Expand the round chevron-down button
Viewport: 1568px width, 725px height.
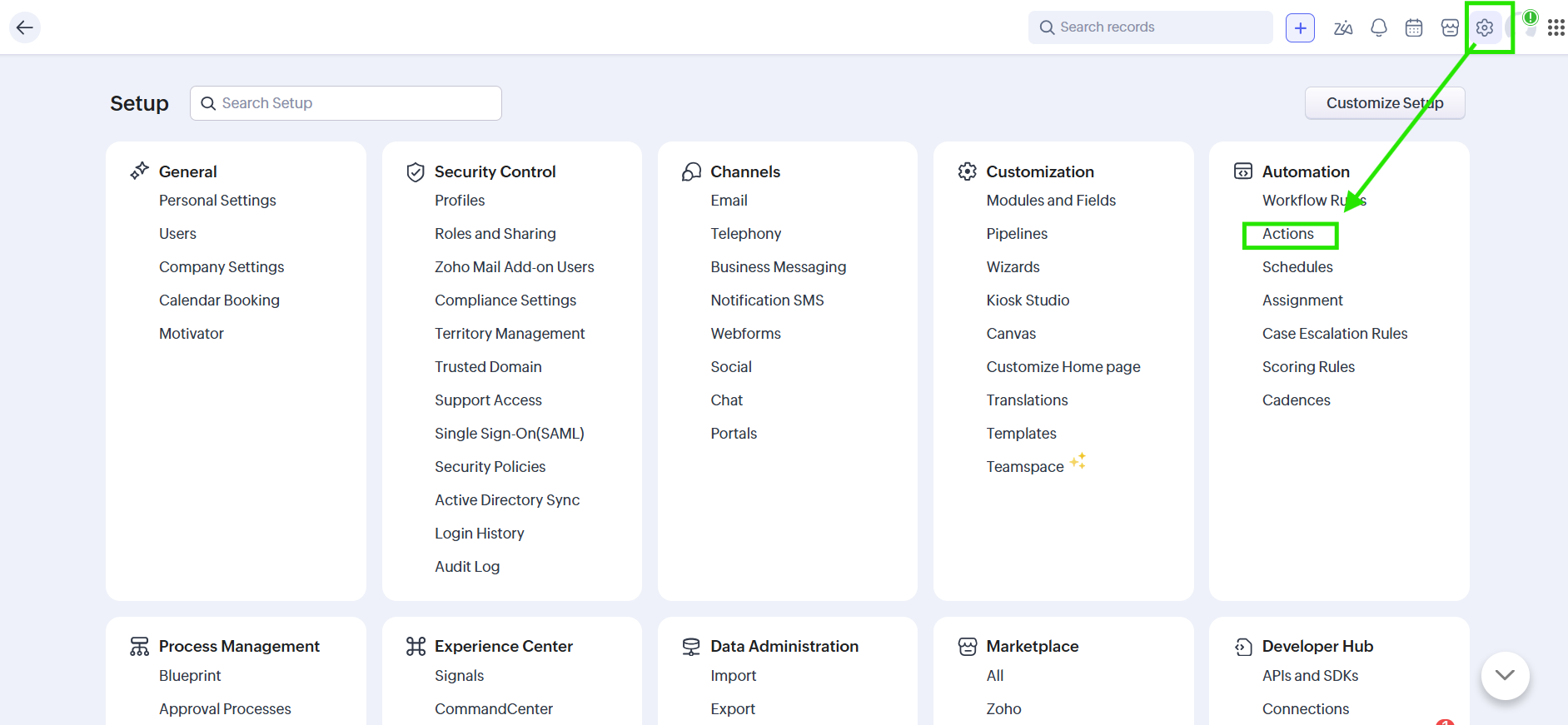(x=1505, y=675)
